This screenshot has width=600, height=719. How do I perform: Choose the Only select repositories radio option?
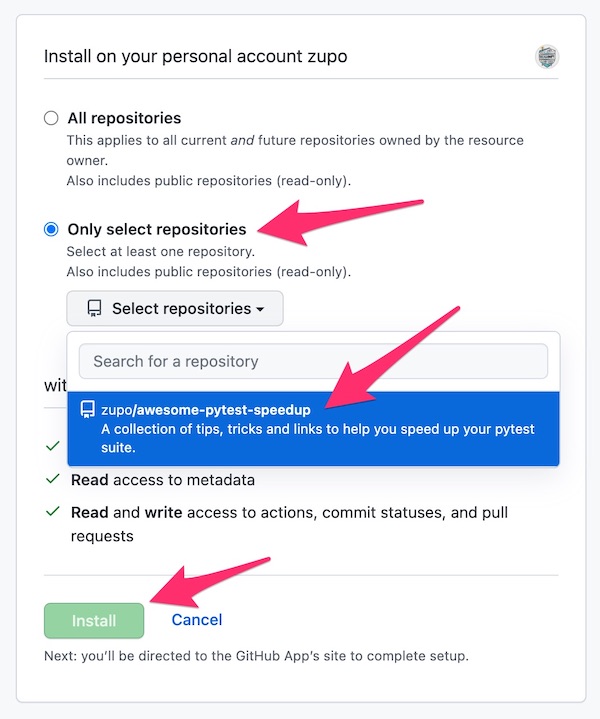(x=51, y=230)
